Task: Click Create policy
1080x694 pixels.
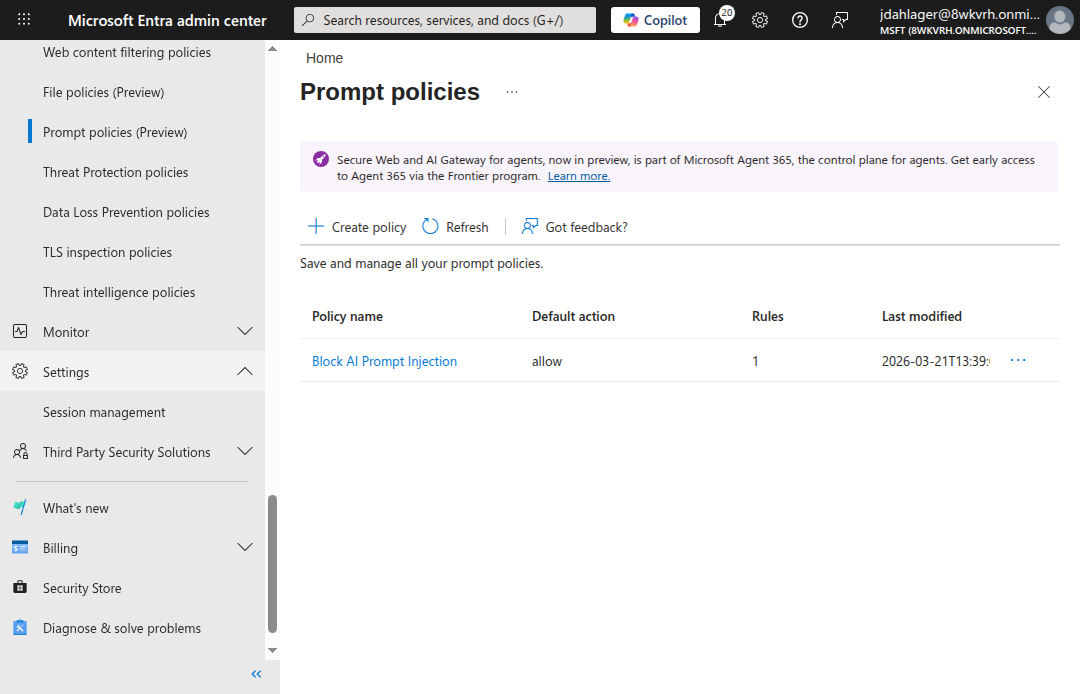Action: click(x=356, y=226)
